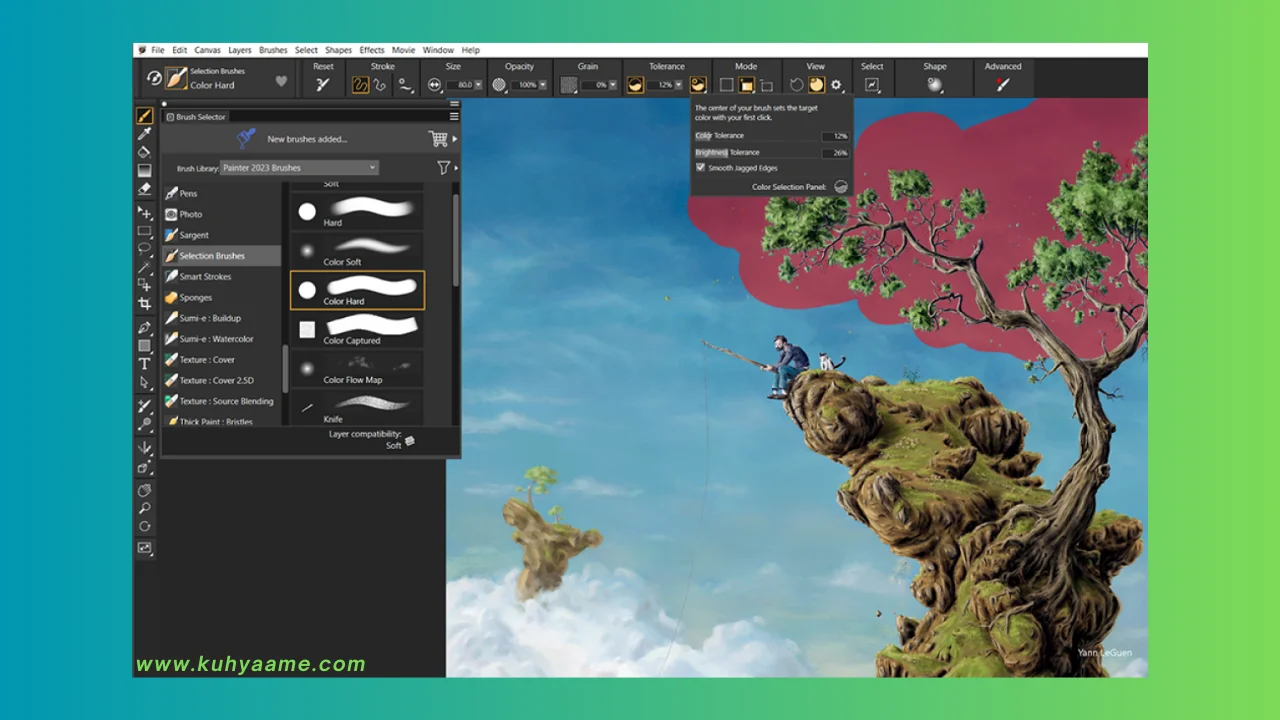Image resolution: width=1280 pixels, height=720 pixels.
Task: Choose the Pen shape tool
Action: (x=144, y=327)
